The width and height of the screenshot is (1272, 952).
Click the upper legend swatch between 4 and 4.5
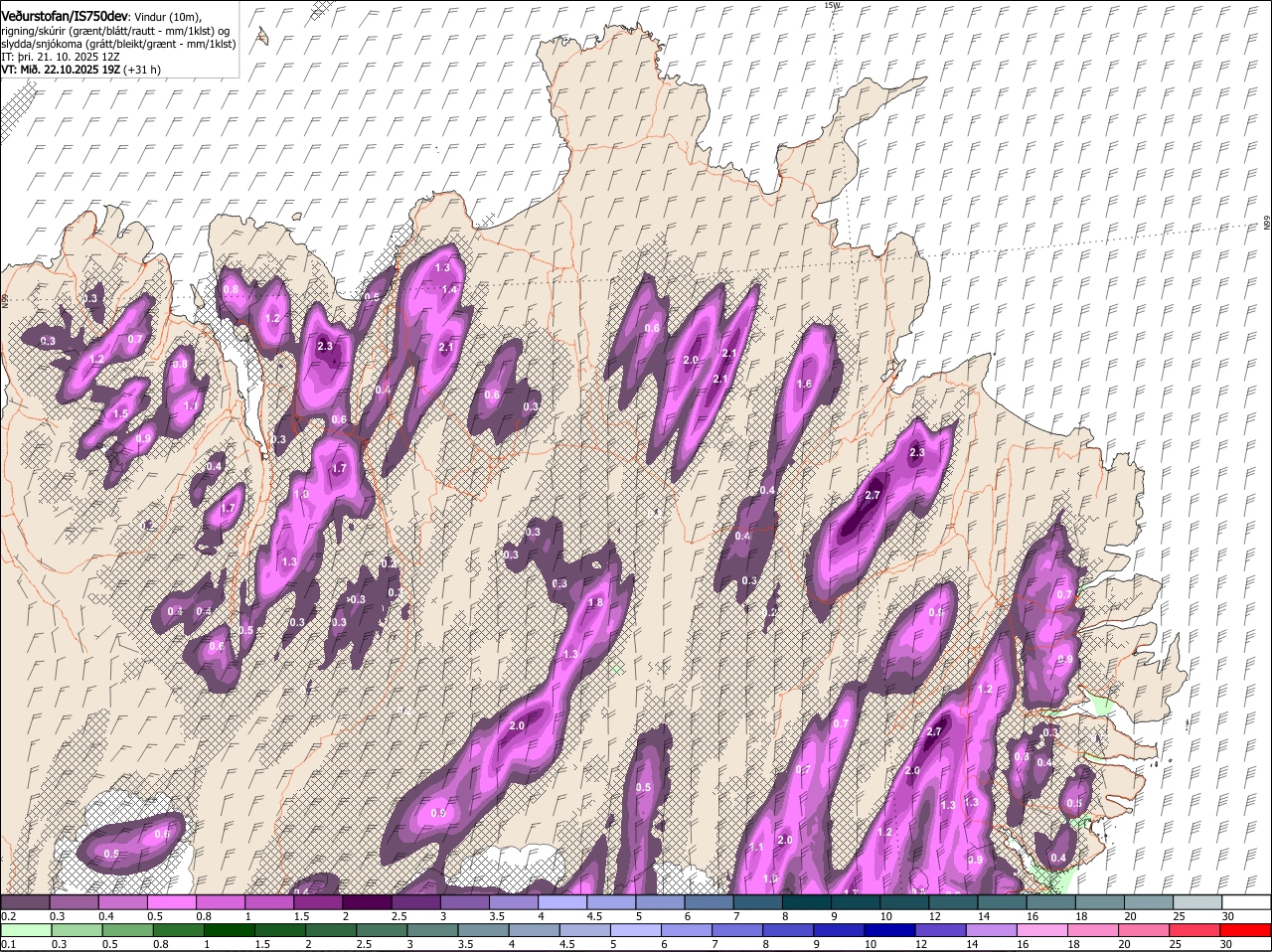tap(560, 902)
